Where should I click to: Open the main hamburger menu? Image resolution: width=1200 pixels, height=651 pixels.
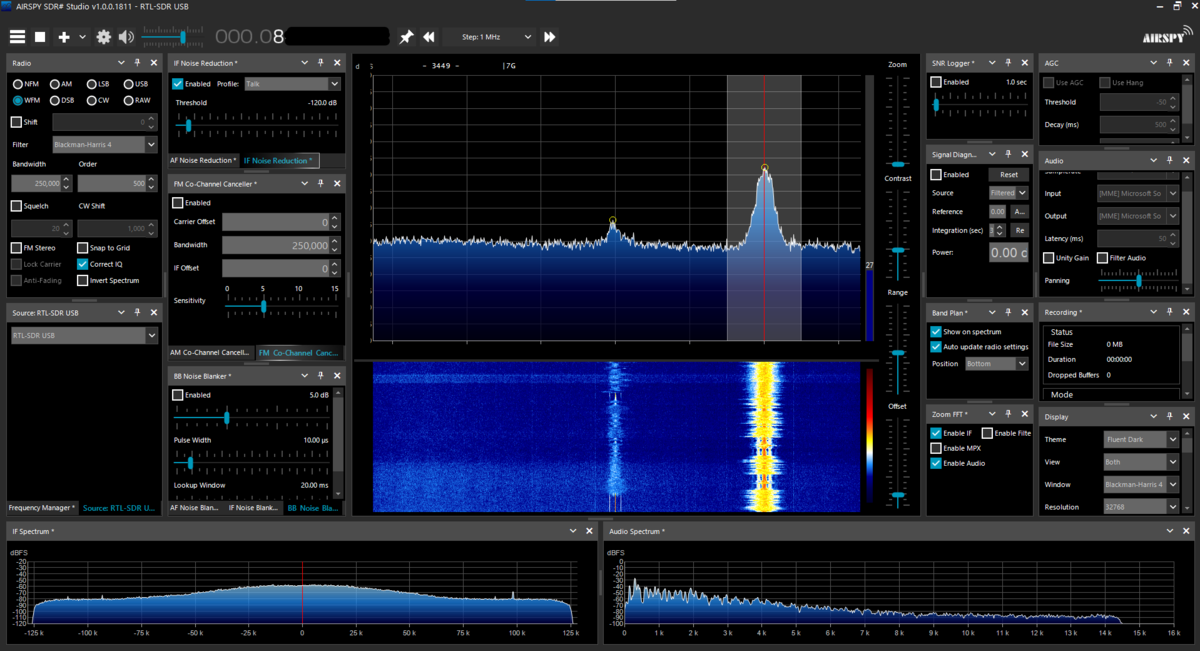pos(17,37)
